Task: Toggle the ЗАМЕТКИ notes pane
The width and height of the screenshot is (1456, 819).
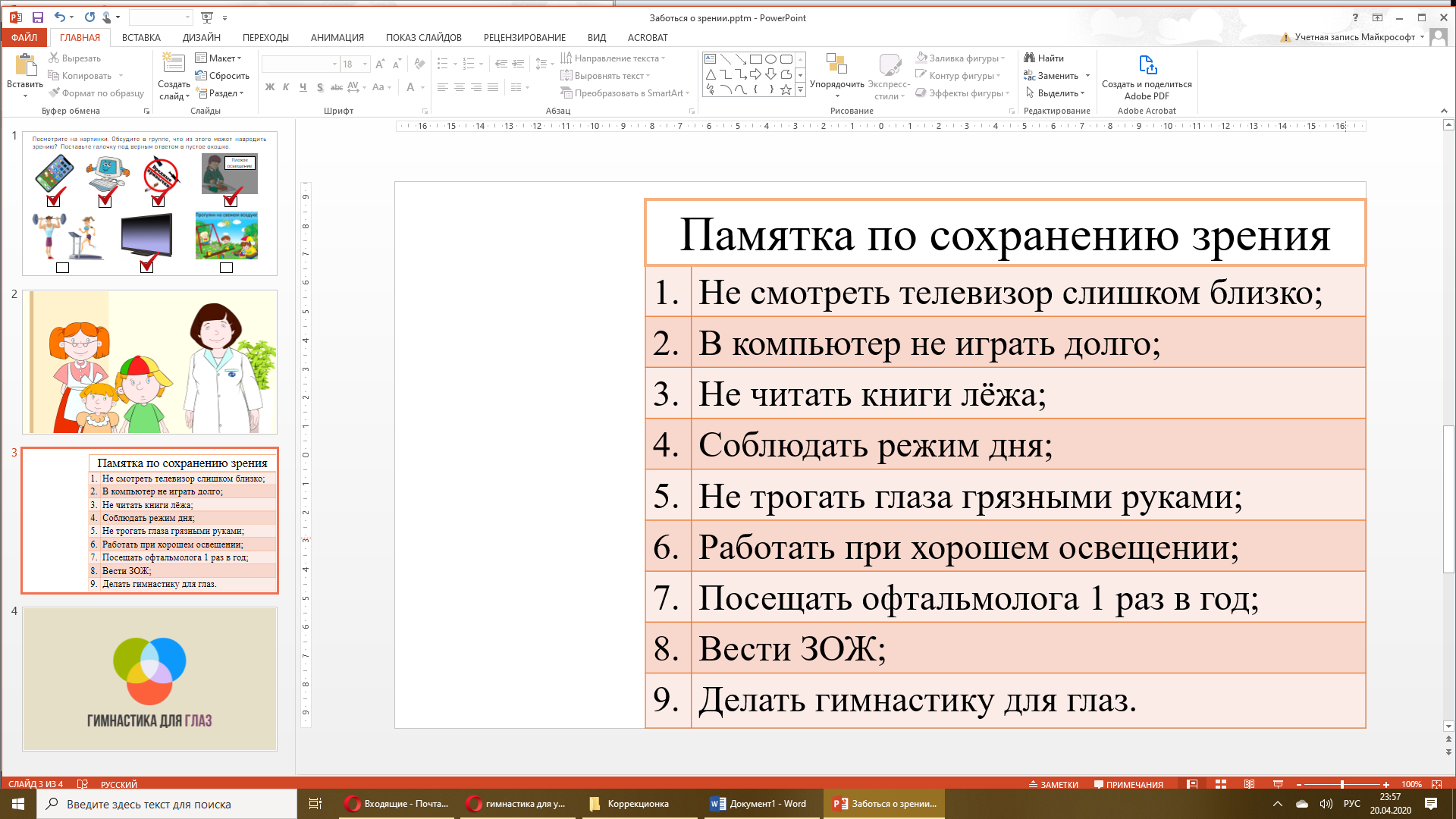Action: (1053, 785)
